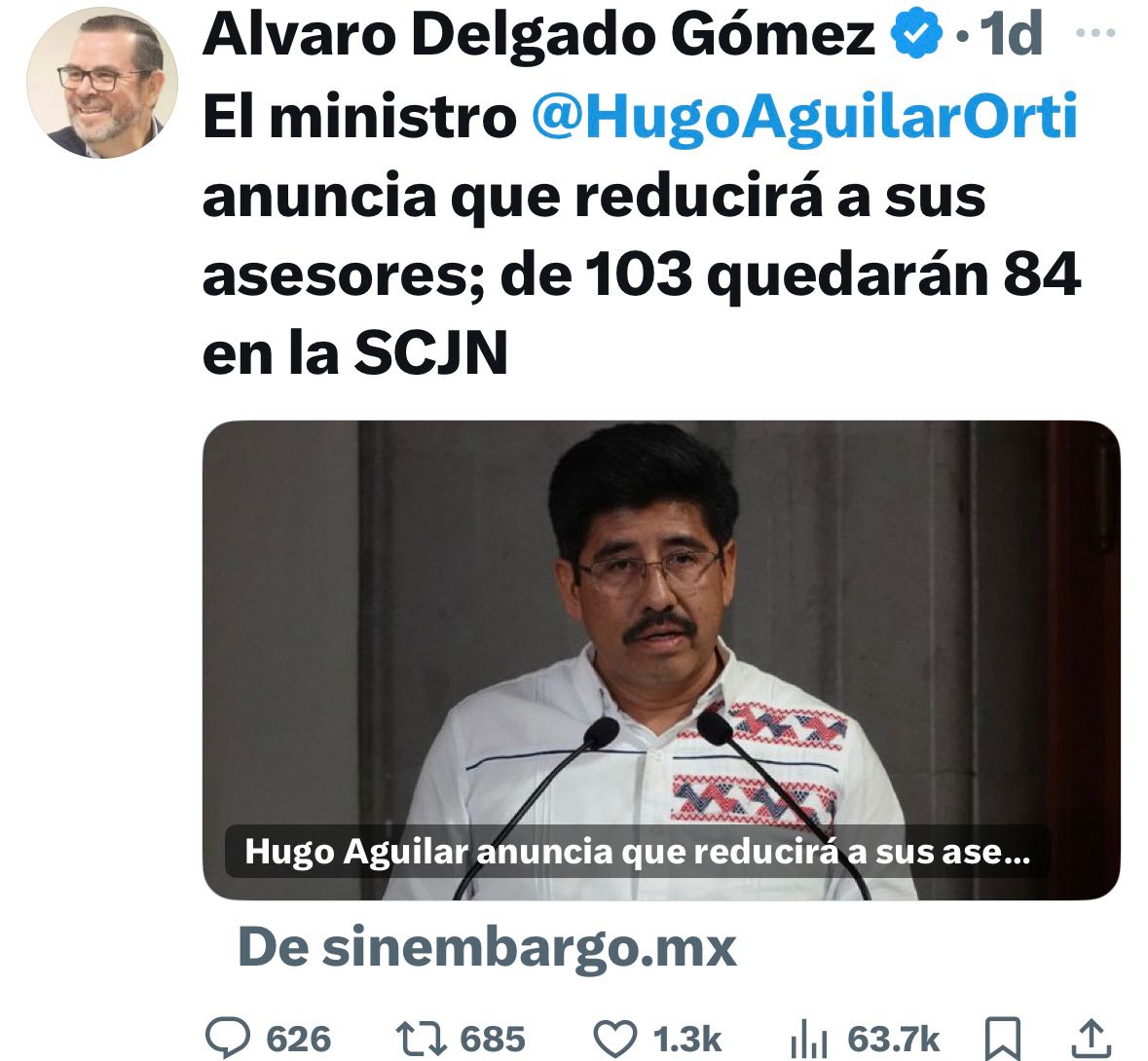Image resolution: width=1148 pixels, height=1061 pixels.
Task: Open tweet text about SCJN asesores
Action: 642,235
